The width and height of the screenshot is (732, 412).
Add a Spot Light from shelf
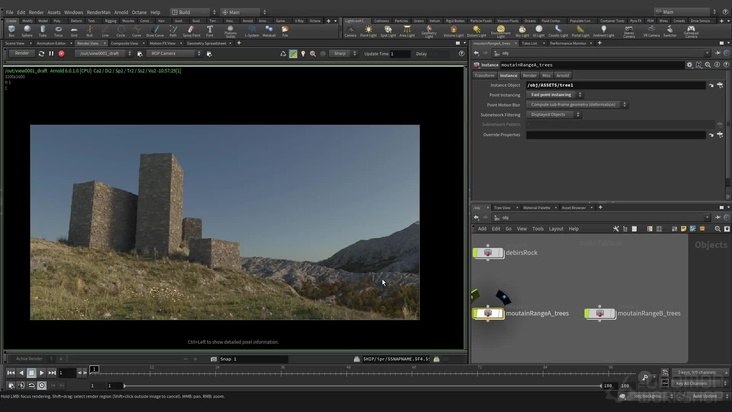(388, 31)
